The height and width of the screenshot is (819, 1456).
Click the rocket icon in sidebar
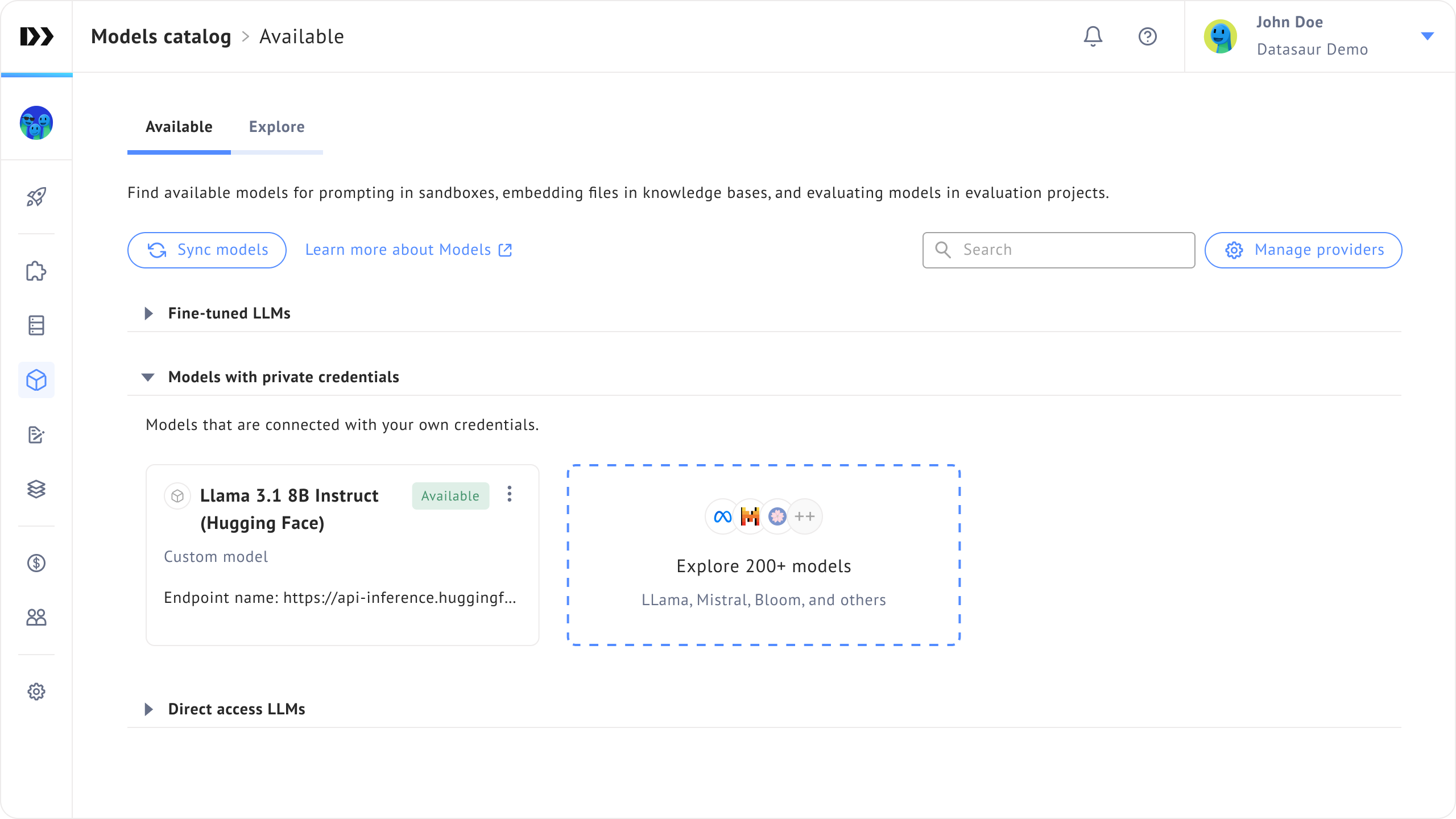36,197
